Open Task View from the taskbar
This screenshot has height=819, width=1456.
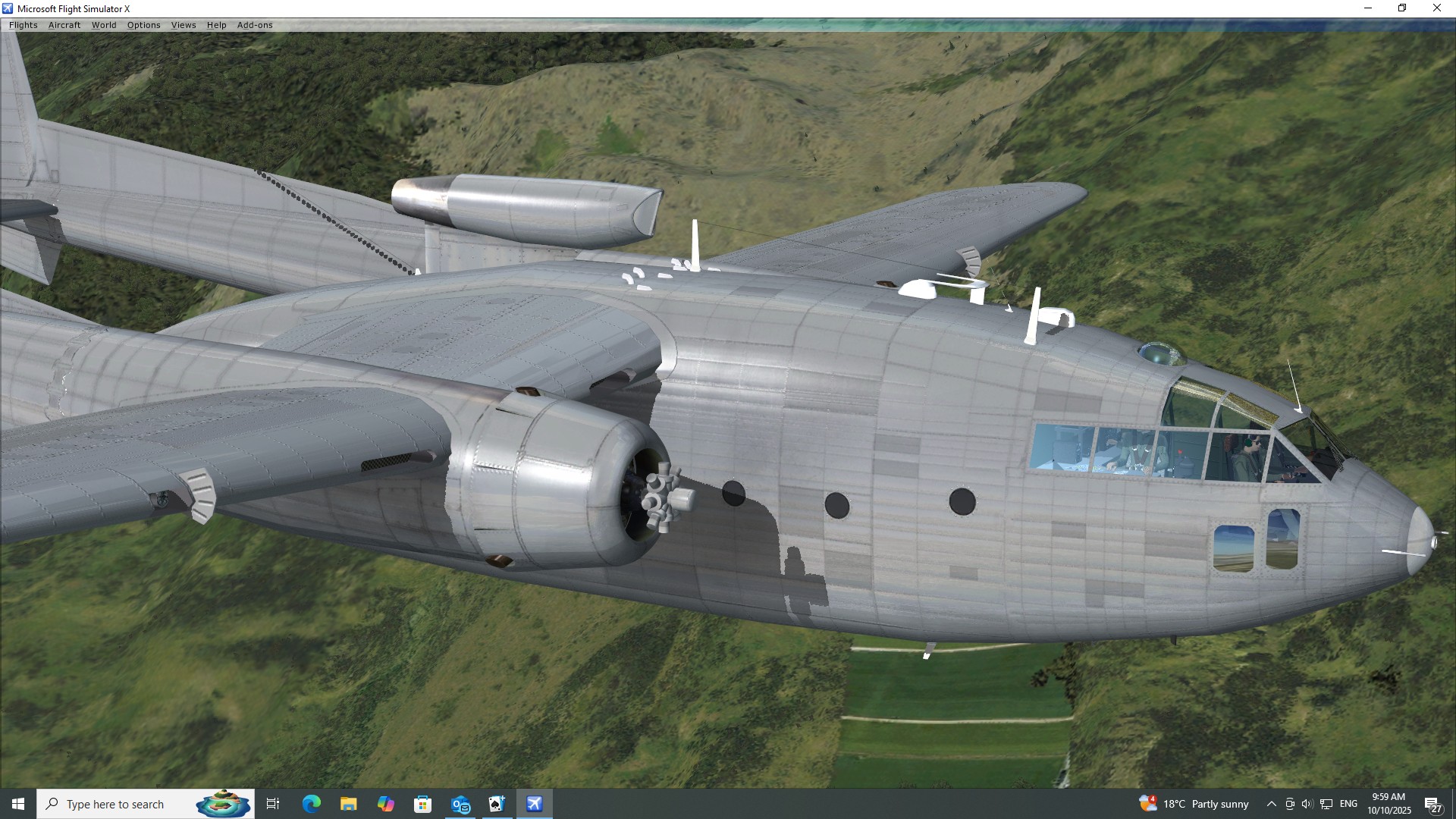coord(273,804)
